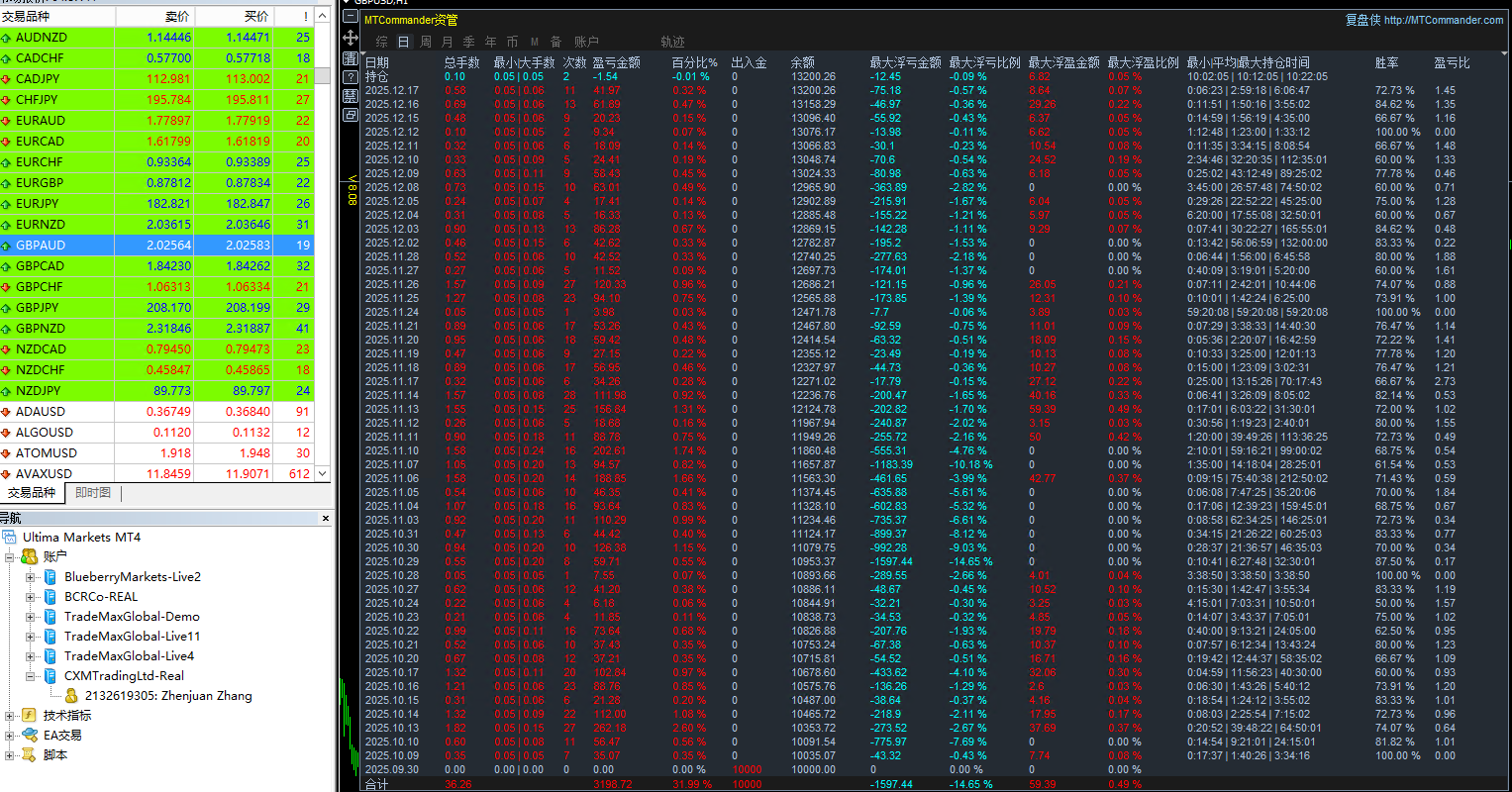The width and height of the screenshot is (1512, 792).
Task: Open the 账户 tab in MTCommander
Action: pos(587,42)
